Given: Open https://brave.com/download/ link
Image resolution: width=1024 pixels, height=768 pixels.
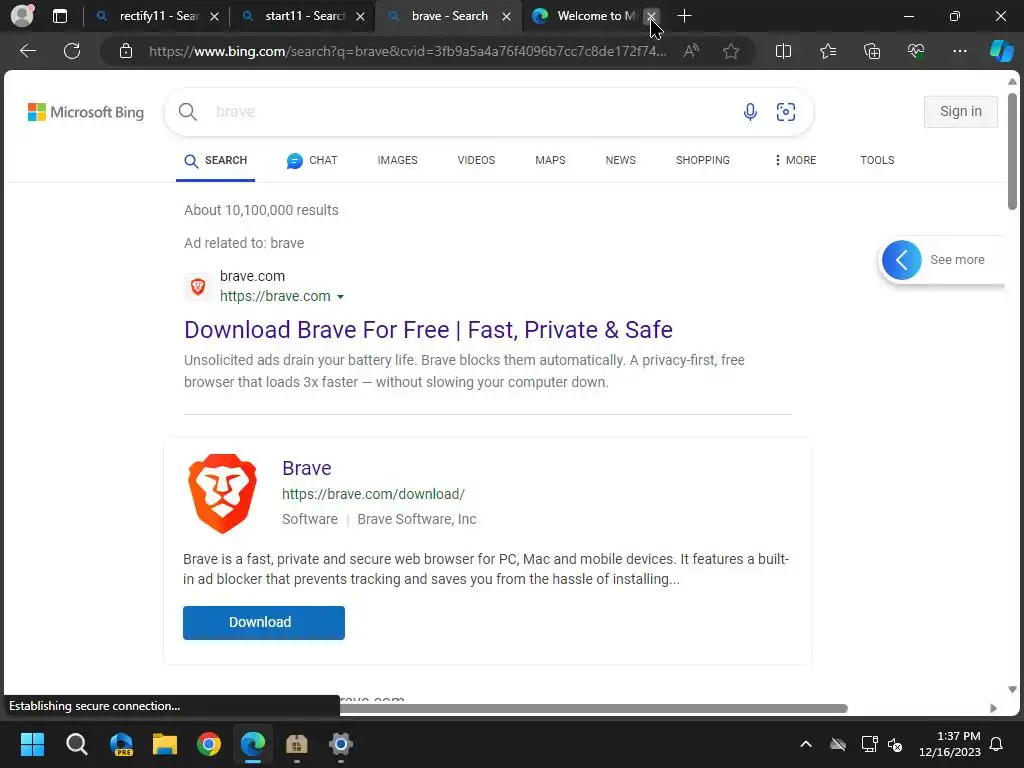Looking at the screenshot, I should tap(374, 494).
